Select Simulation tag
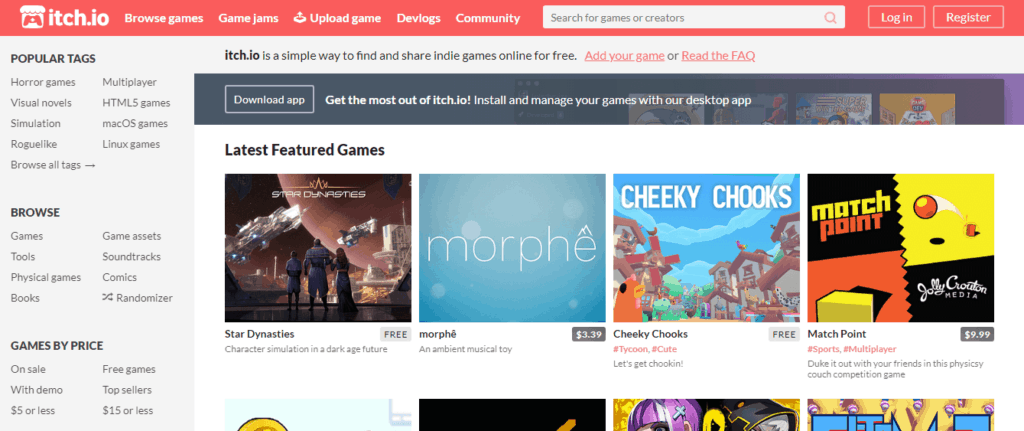Viewport: 1024px width, 431px height. pyautogui.click(x=35, y=123)
